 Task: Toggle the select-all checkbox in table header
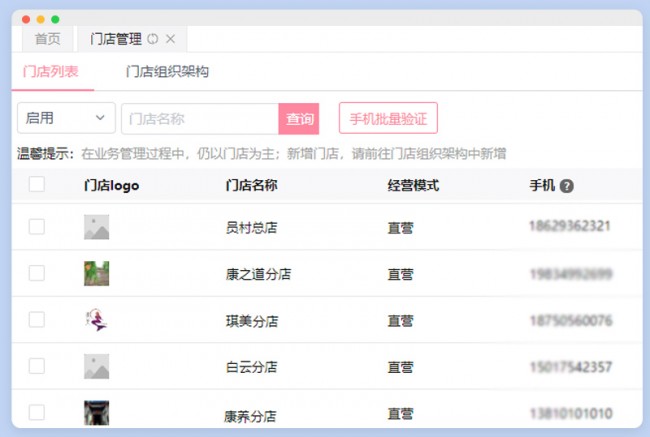tap(37, 184)
